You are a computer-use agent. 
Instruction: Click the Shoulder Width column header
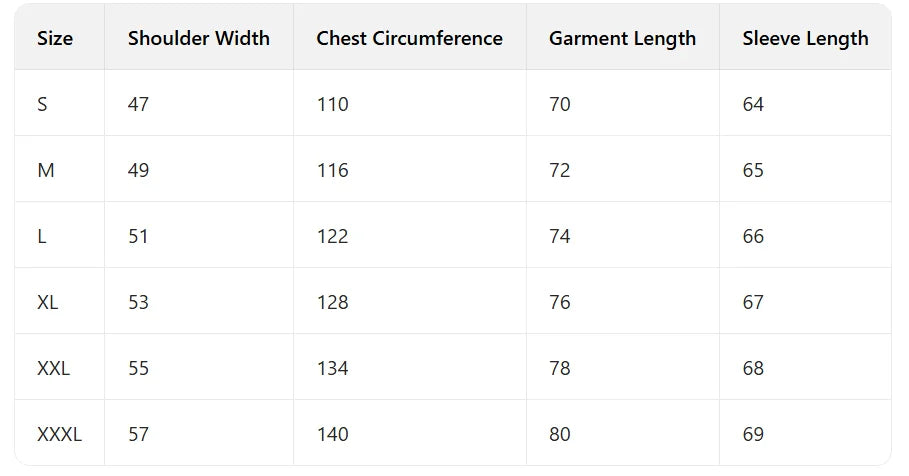199,39
